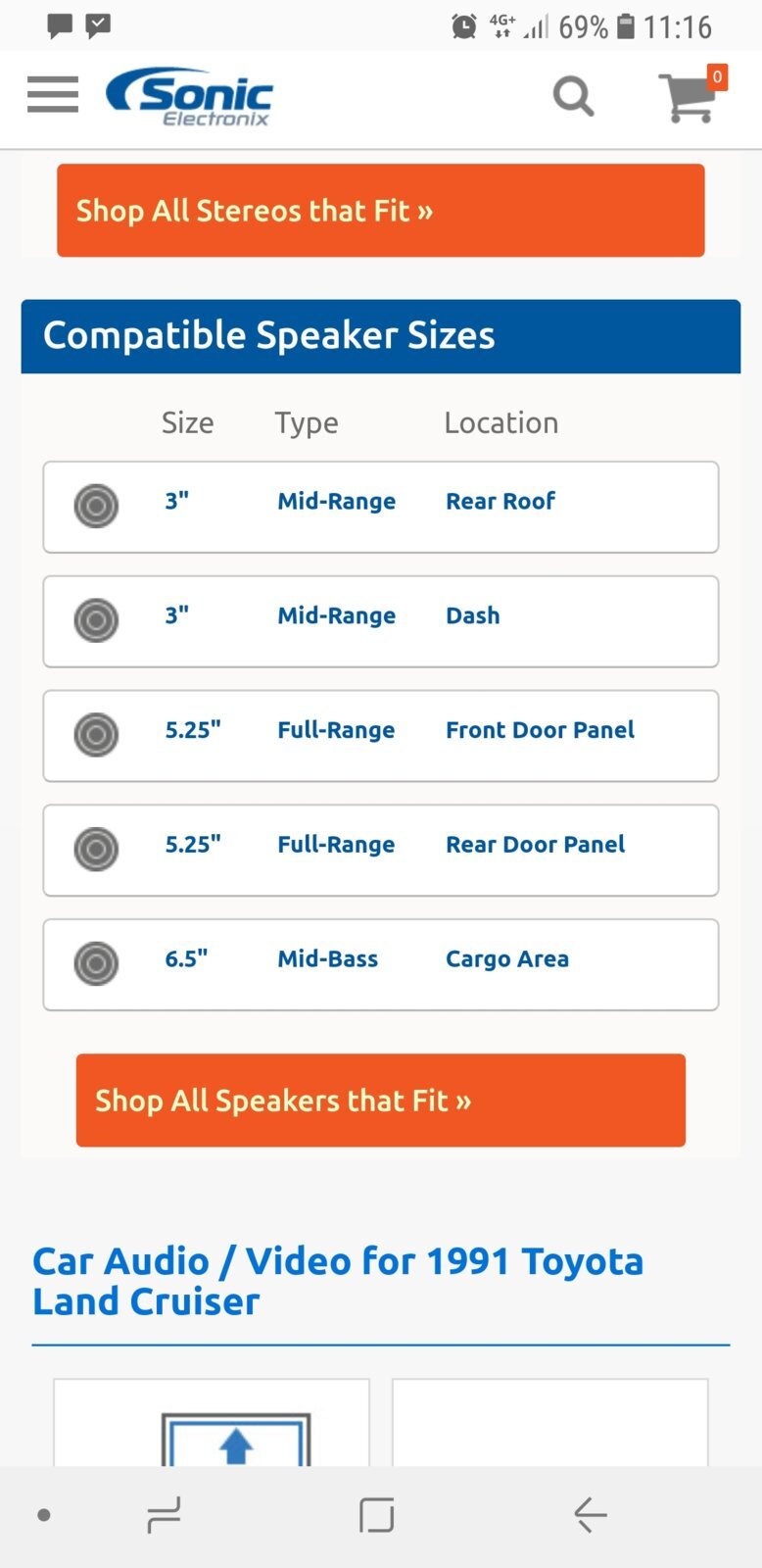
Task: Open Android recent apps button
Action: click(164, 1515)
